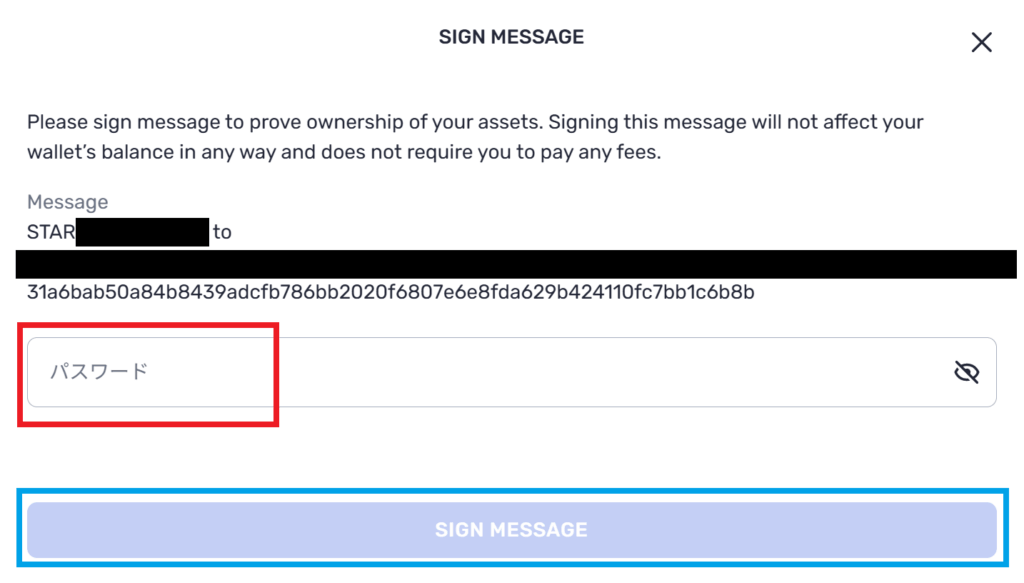Click the パスワード placeholder text
This screenshot has width=1024, height=583.
[99, 371]
